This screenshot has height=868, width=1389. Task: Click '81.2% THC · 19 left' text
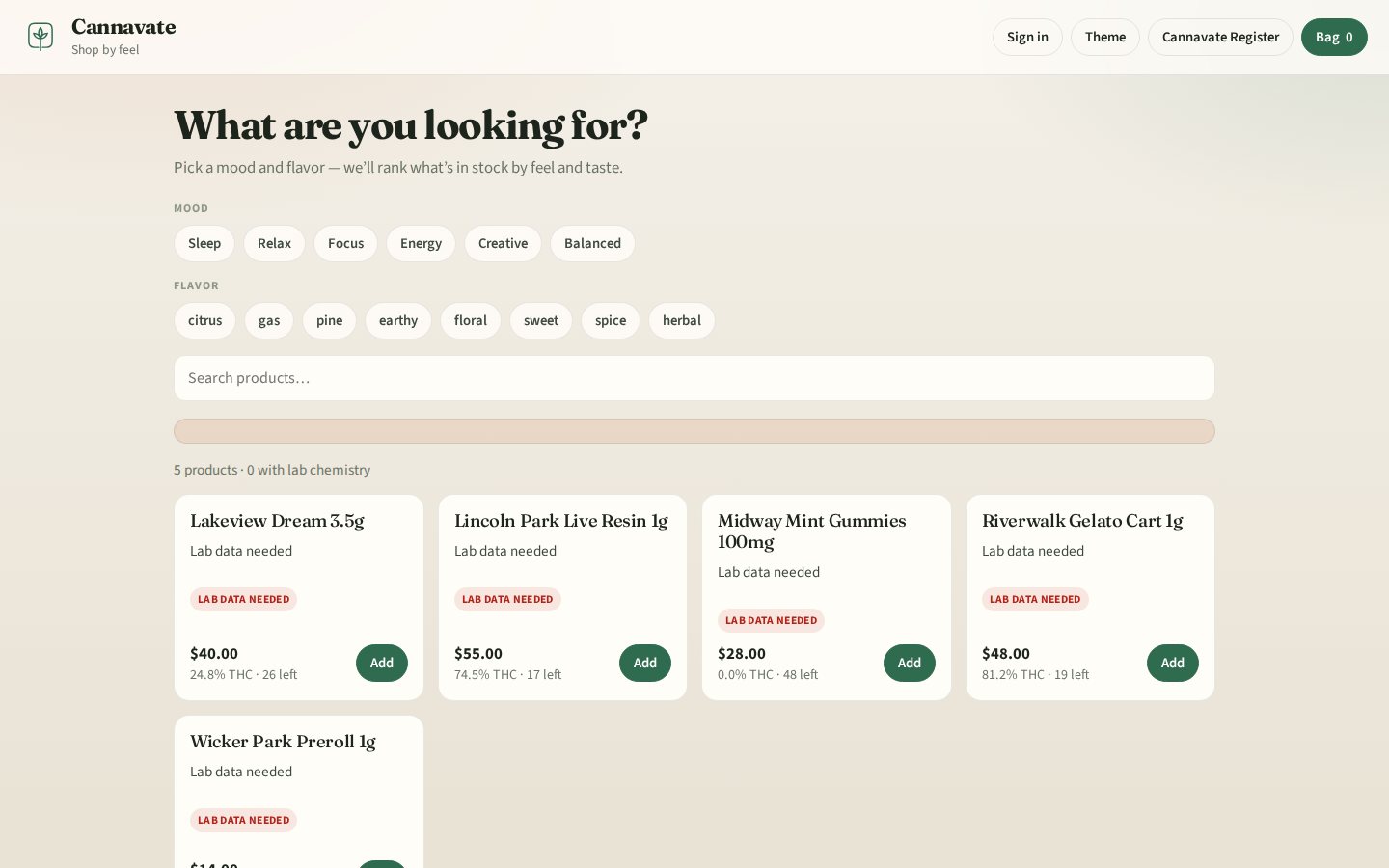click(x=1035, y=674)
